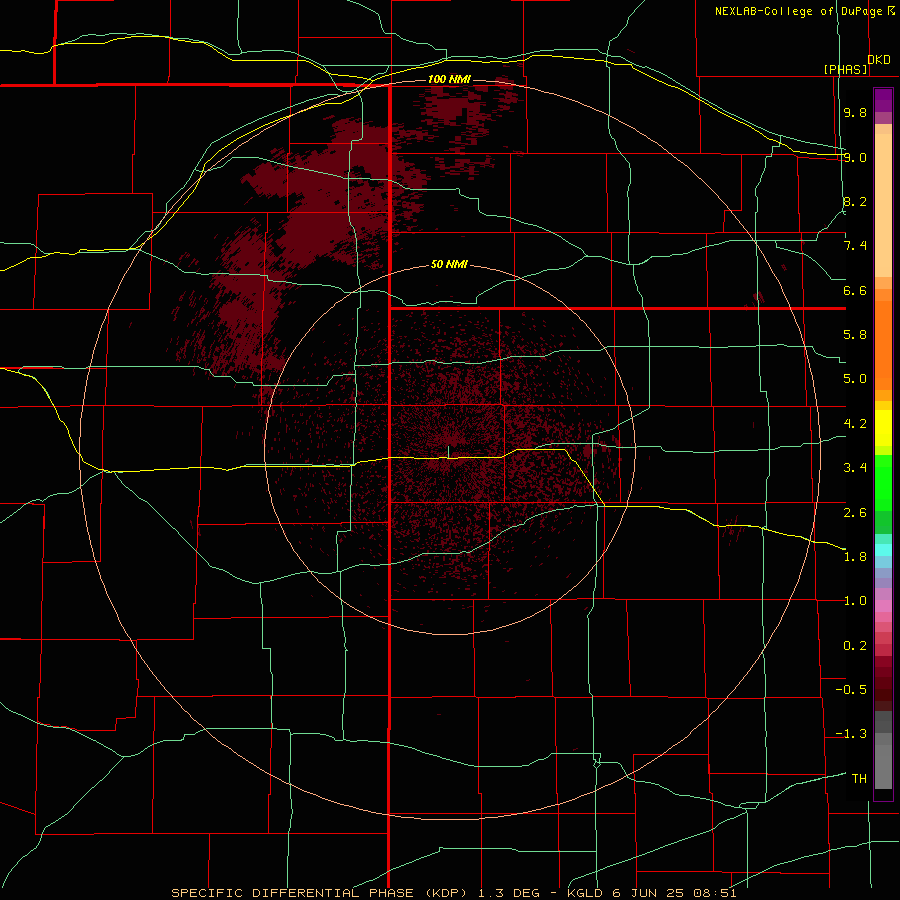Click the 5.0 scale value
The height and width of the screenshot is (900, 900).
coord(855,379)
